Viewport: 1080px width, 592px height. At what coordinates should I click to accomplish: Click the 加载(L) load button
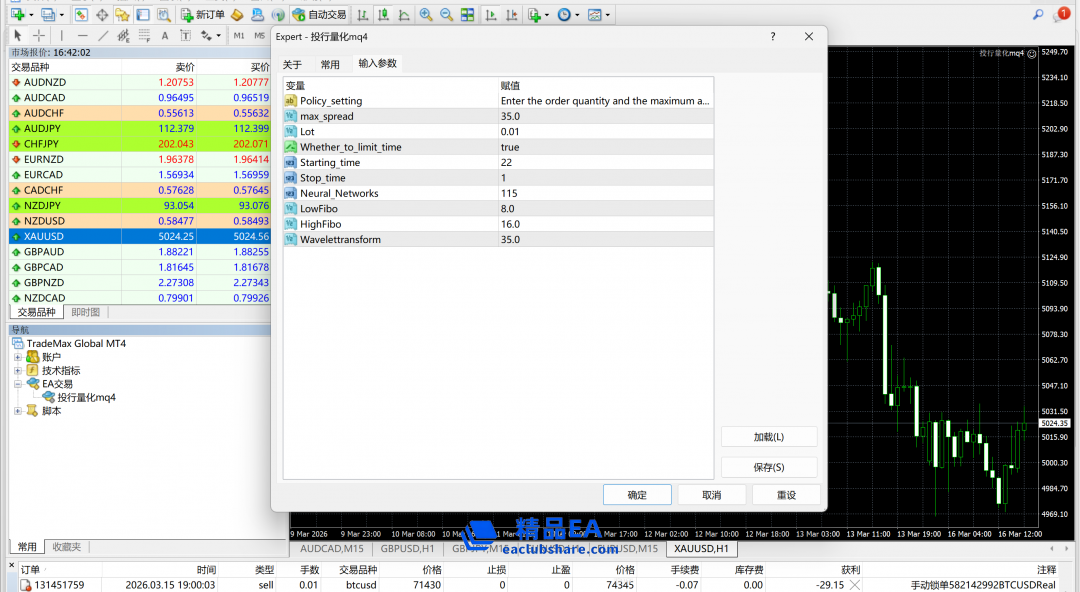point(768,437)
